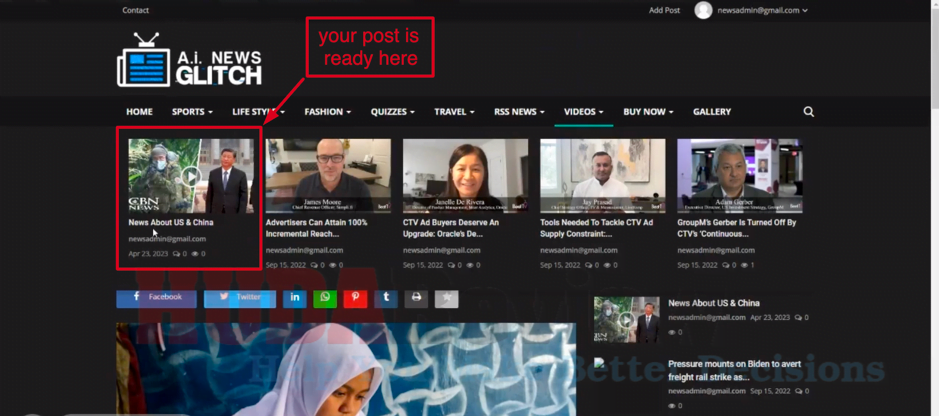Click the Contact link
939x416 pixels.
(135, 10)
